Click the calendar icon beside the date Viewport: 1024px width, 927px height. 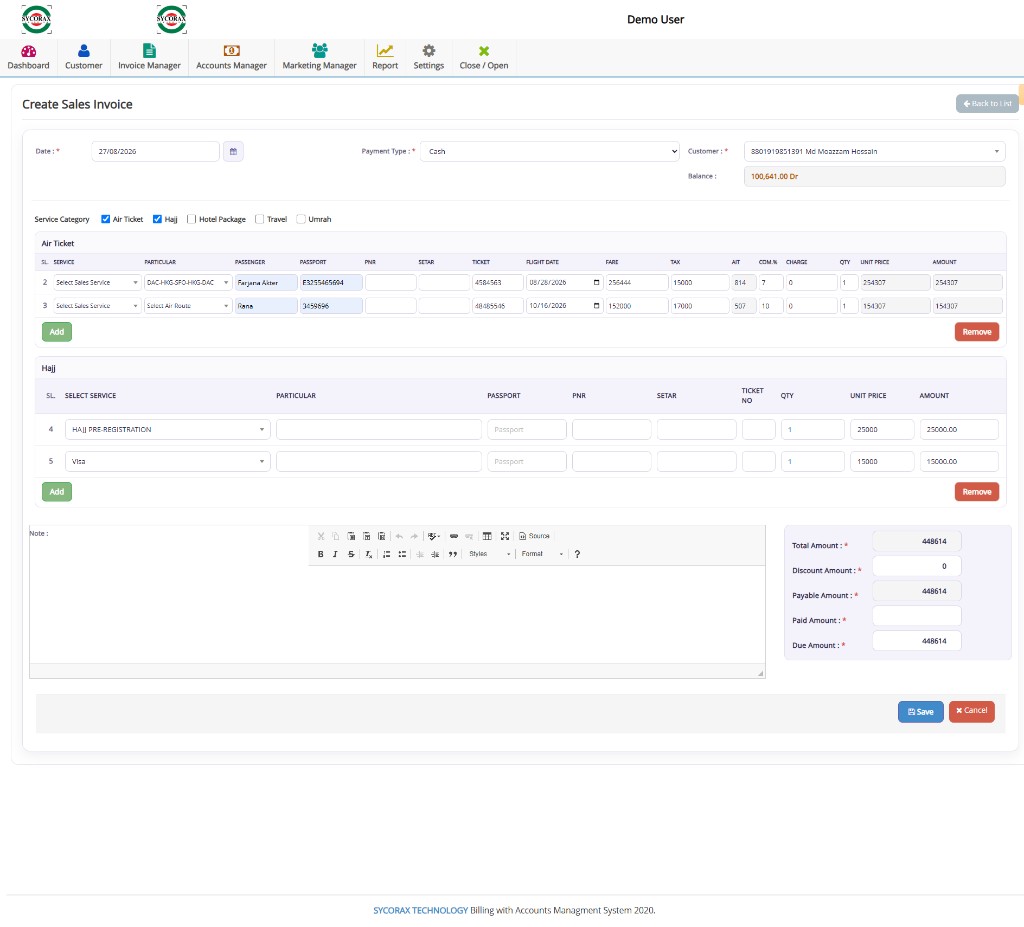tap(233, 152)
